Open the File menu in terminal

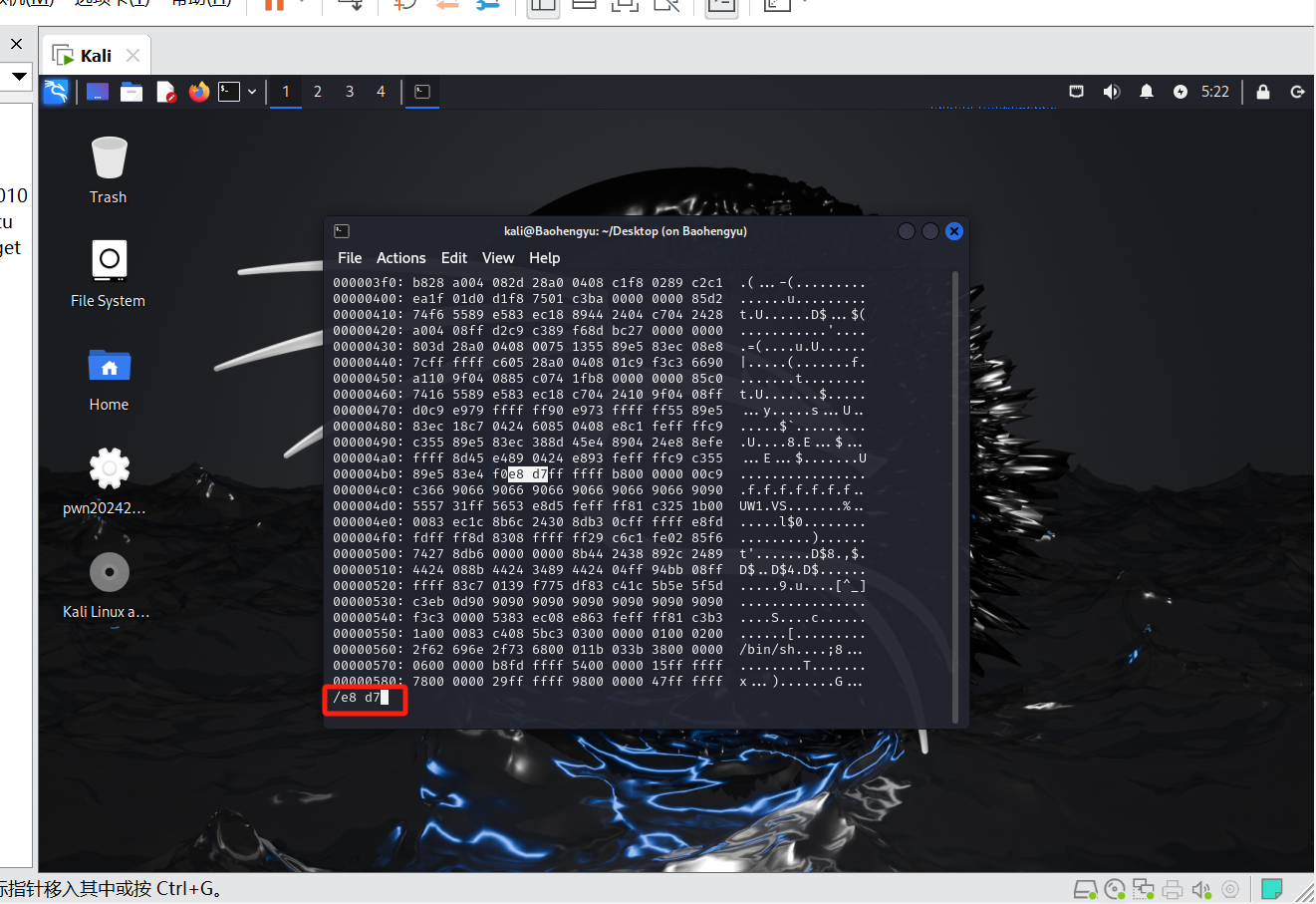click(350, 258)
